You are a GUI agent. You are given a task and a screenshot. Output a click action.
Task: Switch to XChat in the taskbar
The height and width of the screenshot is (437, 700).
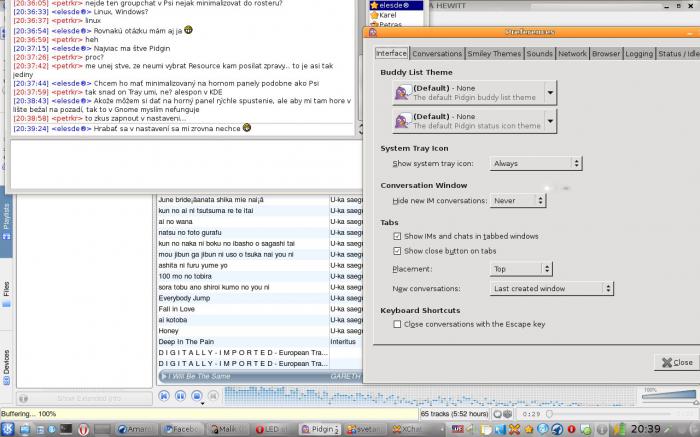tap(411, 429)
